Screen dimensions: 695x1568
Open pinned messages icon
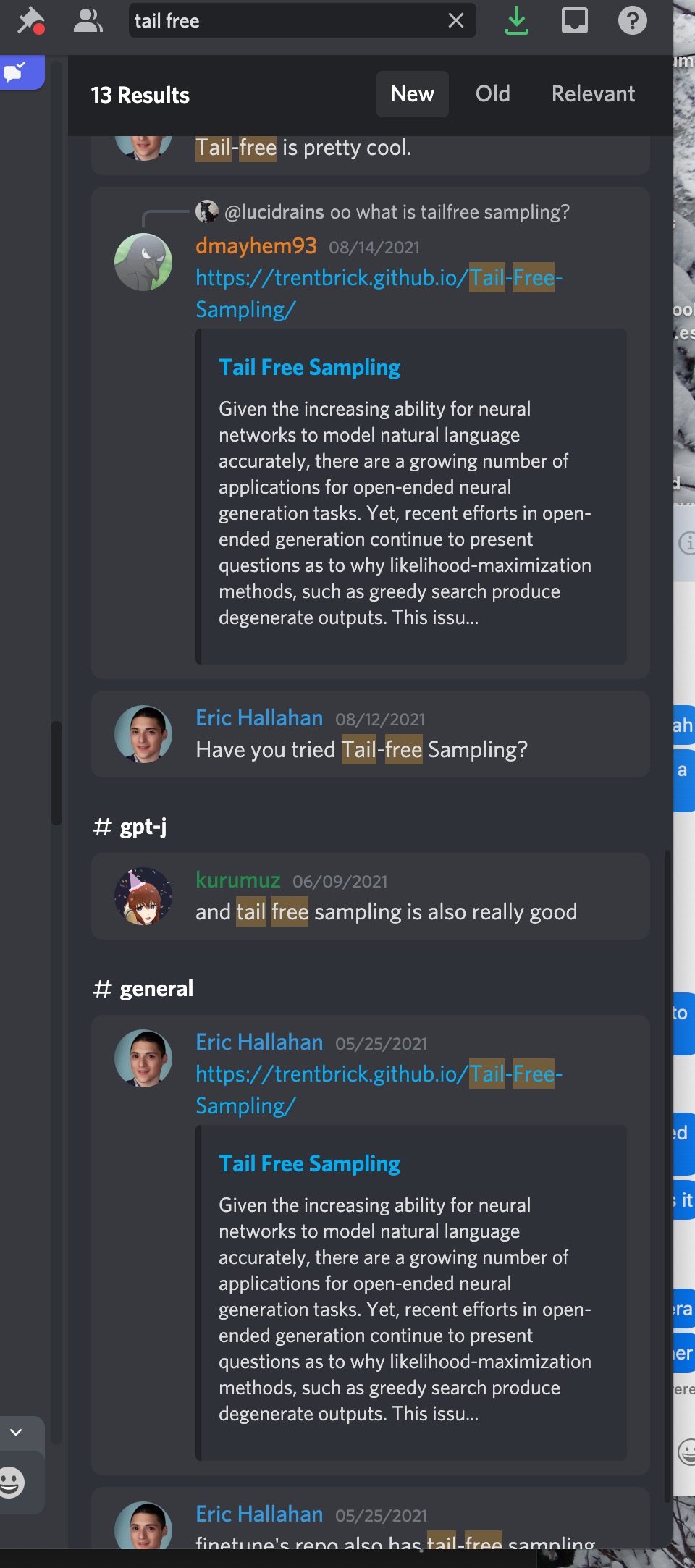tap(31, 20)
